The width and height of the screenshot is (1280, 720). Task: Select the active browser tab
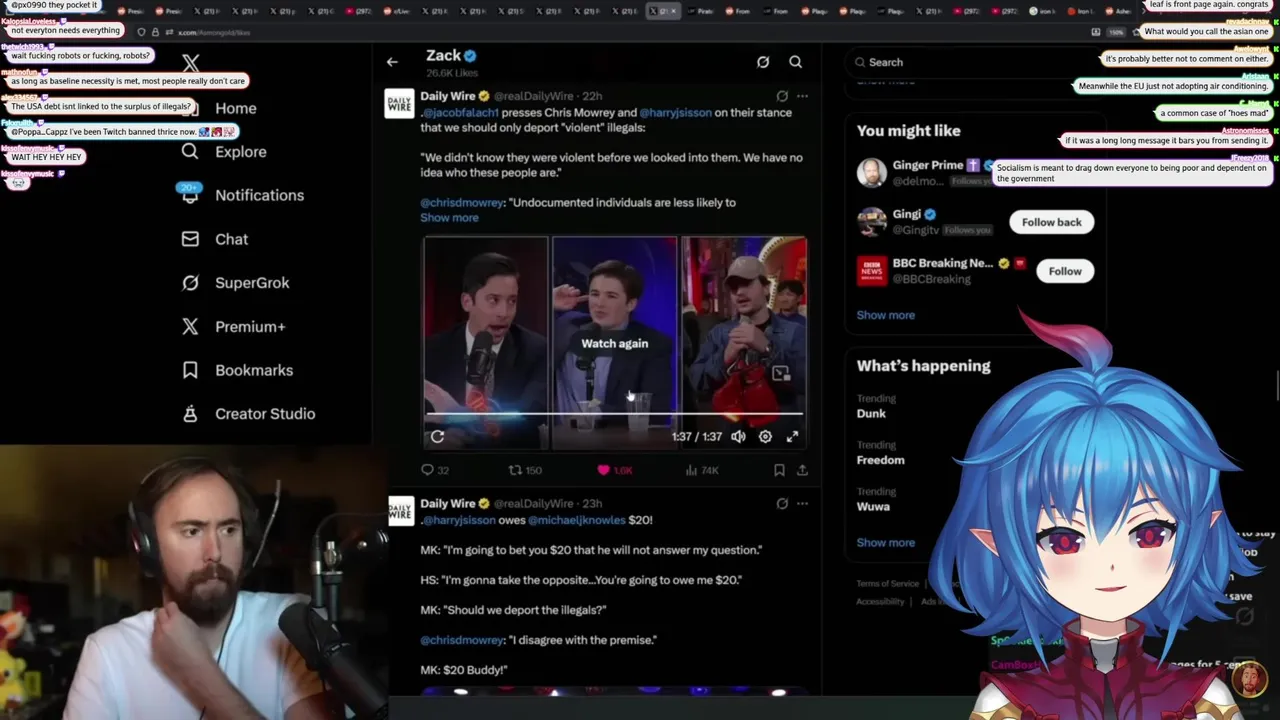click(662, 11)
